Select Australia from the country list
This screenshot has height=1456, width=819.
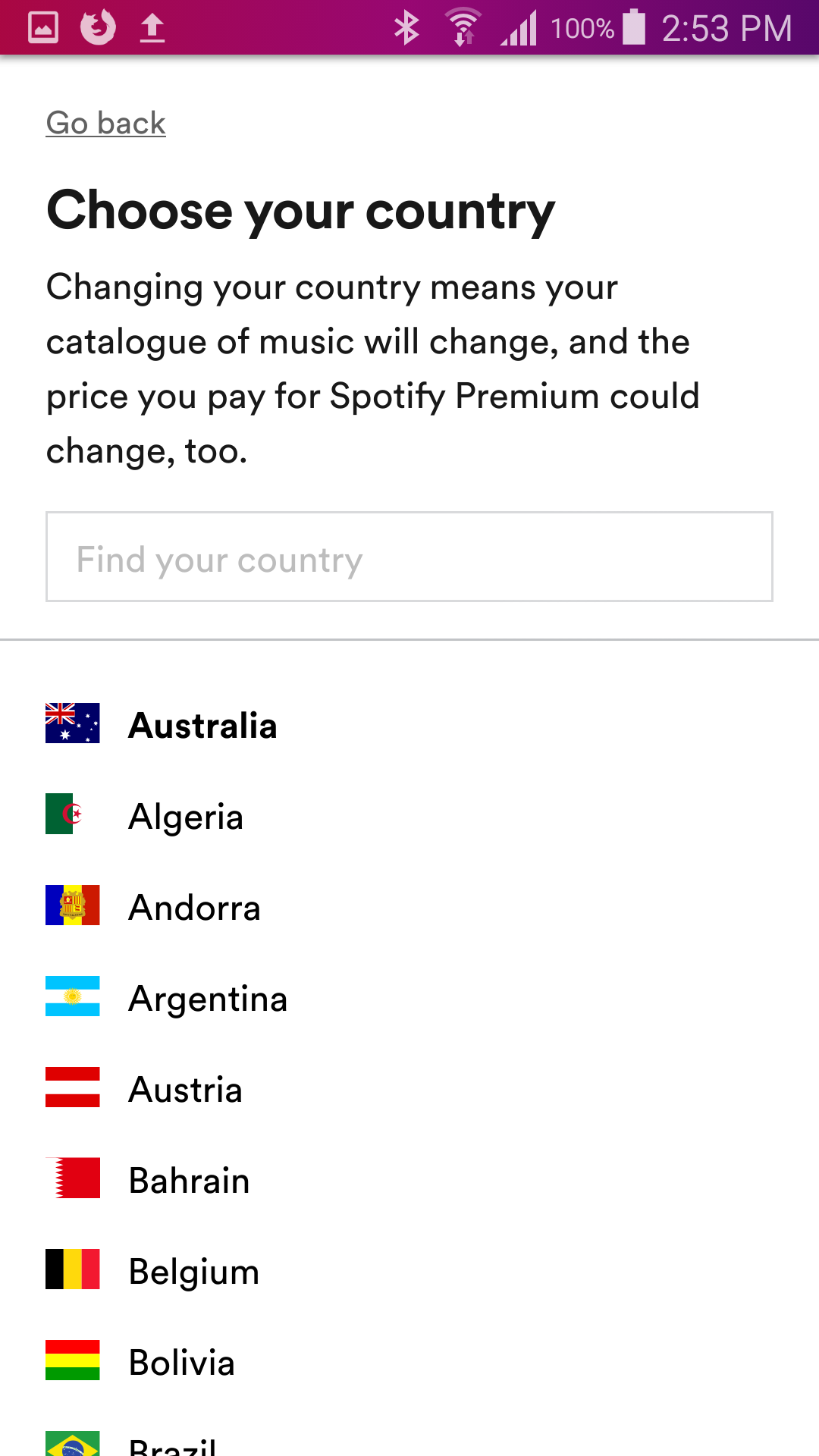[x=202, y=725]
